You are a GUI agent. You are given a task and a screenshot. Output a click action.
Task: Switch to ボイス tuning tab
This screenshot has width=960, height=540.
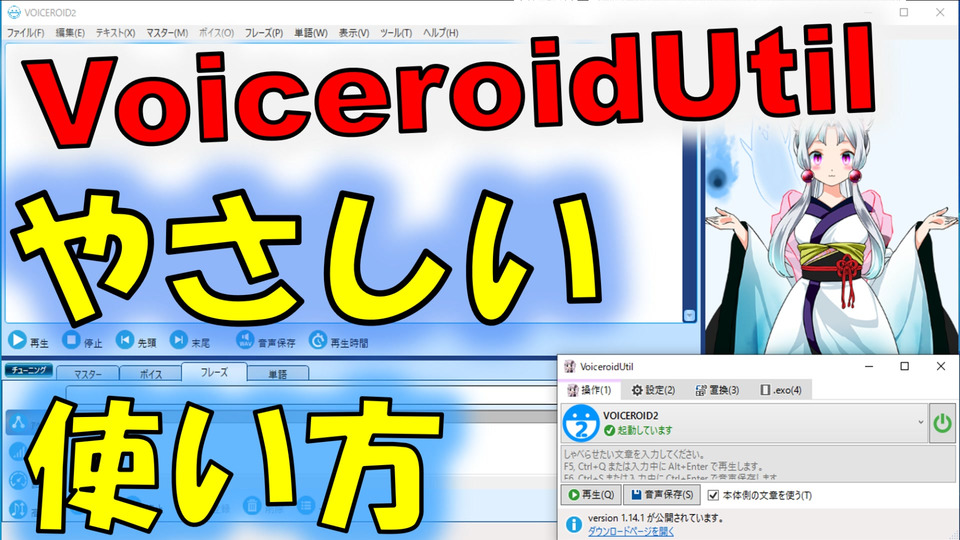pos(151,373)
